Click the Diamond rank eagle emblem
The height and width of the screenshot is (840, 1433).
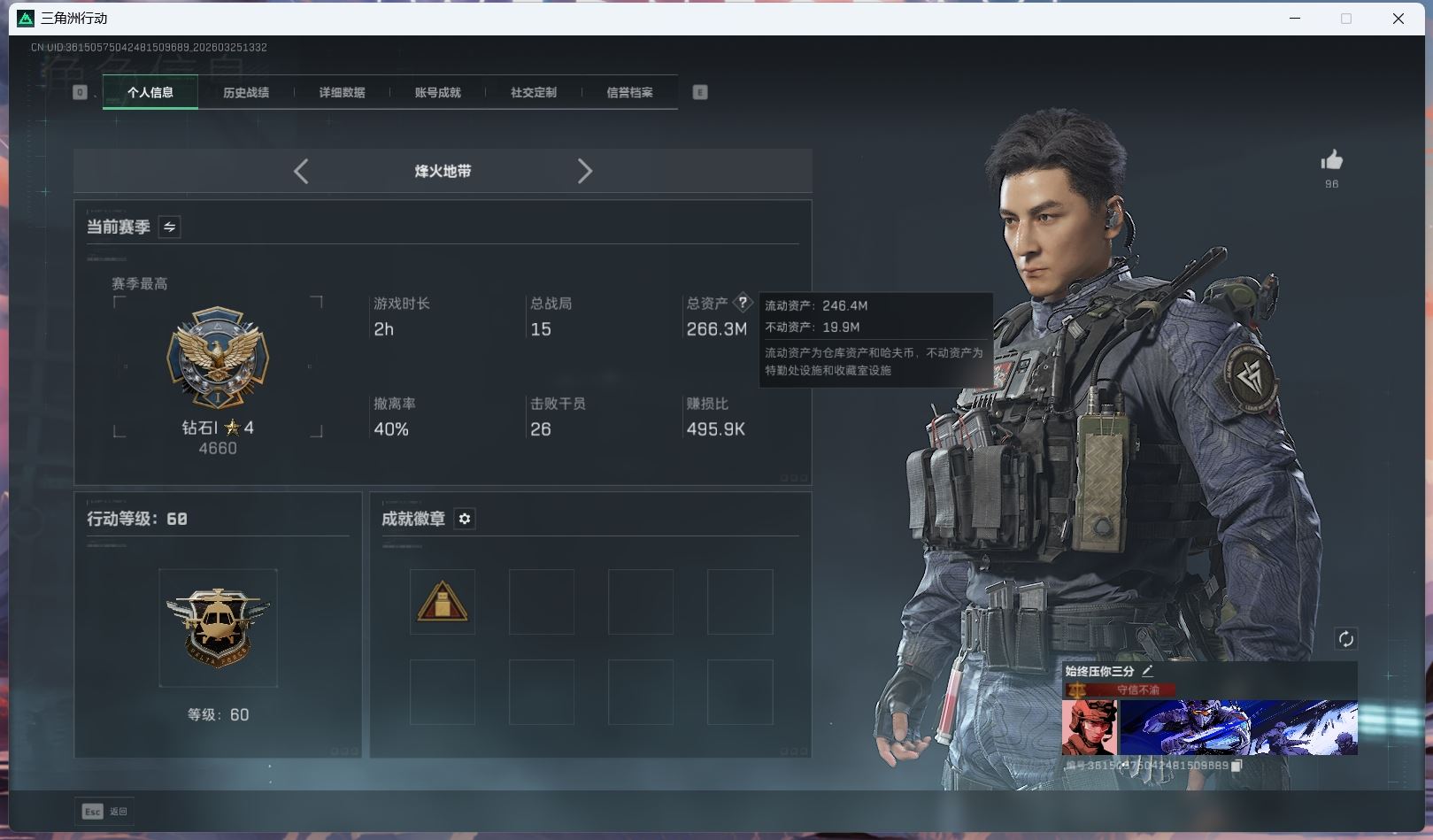pos(218,358)
